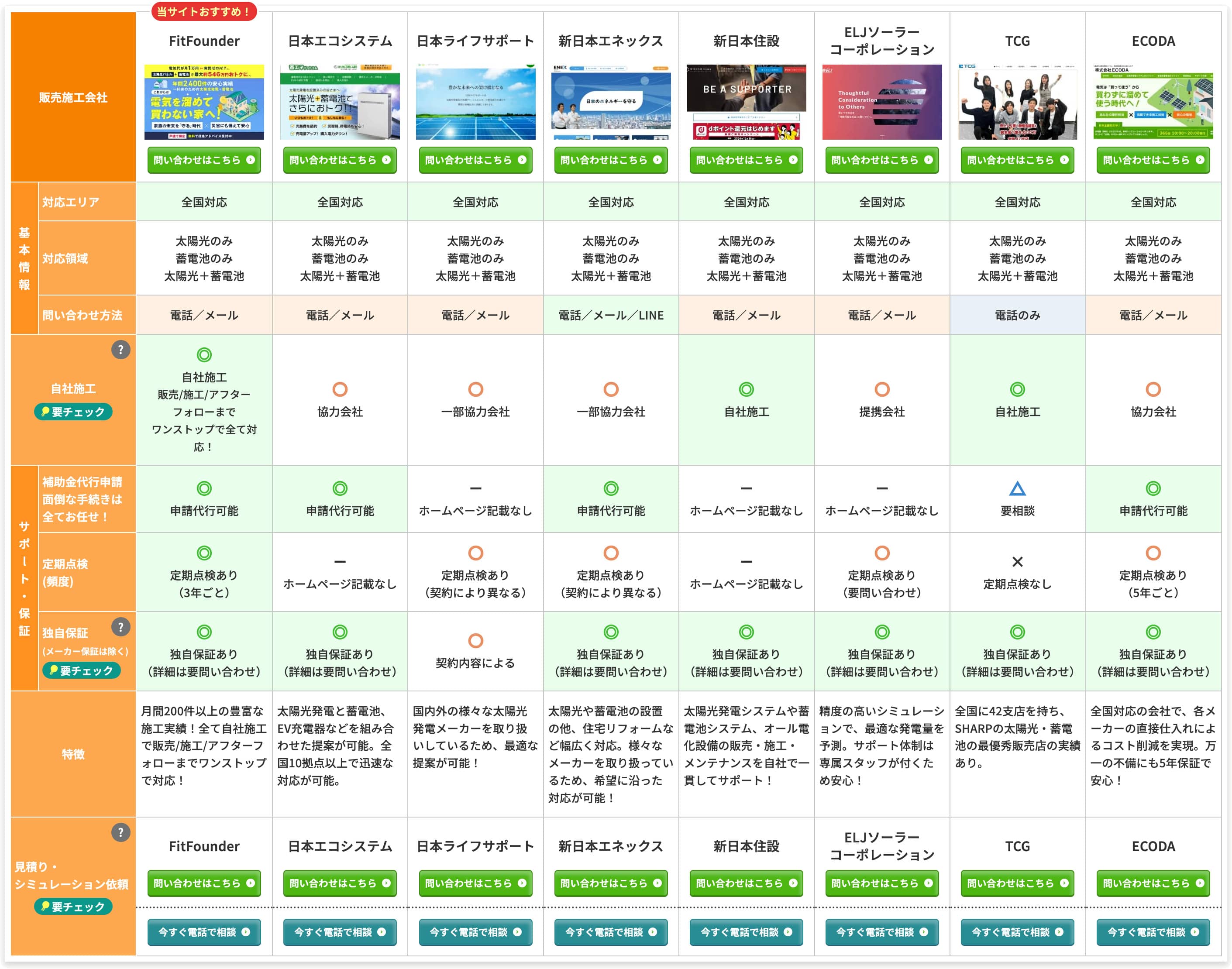Click the 契約内容による cell
Screen dimensions: 1232x969
click(475, 651)
